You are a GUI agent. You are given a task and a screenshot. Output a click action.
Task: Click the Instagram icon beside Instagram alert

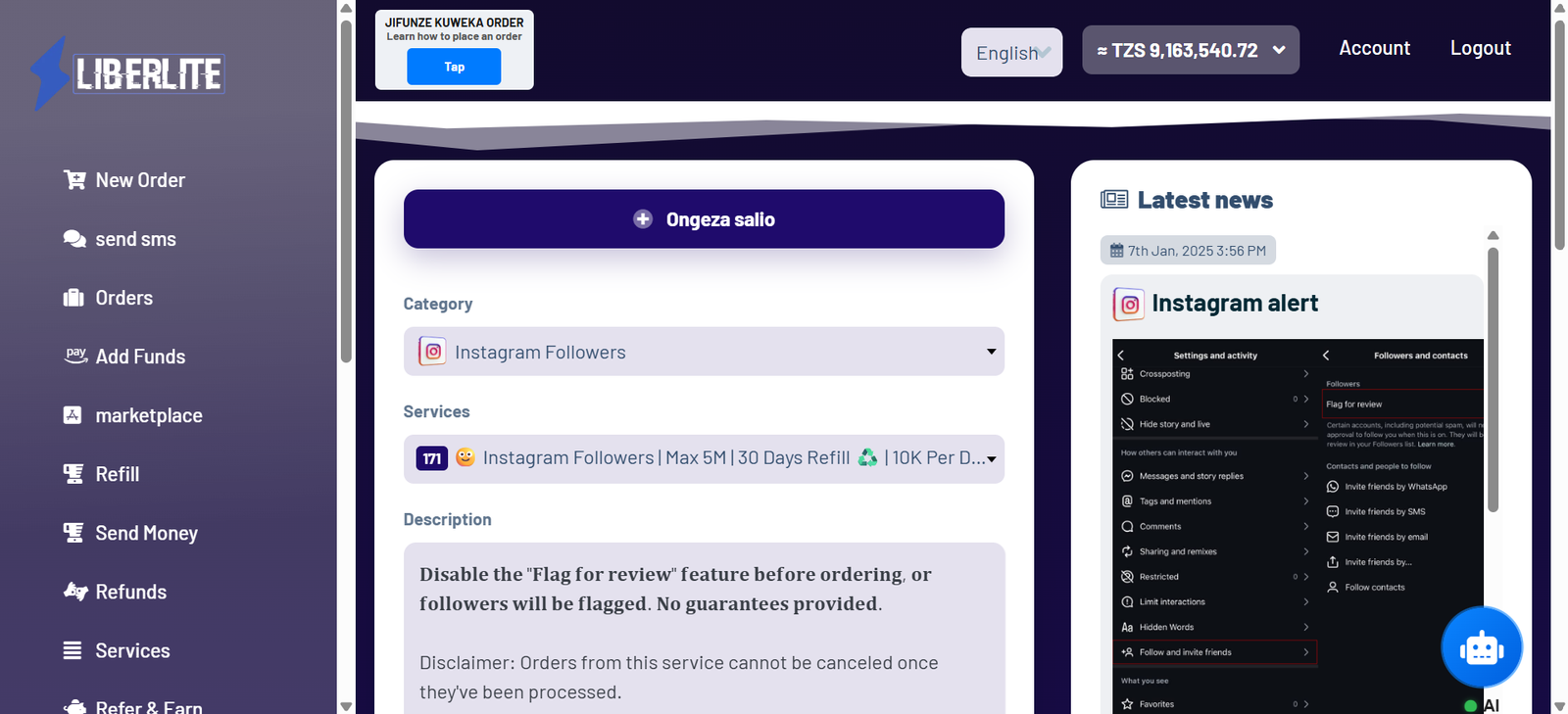[1129, 304]
